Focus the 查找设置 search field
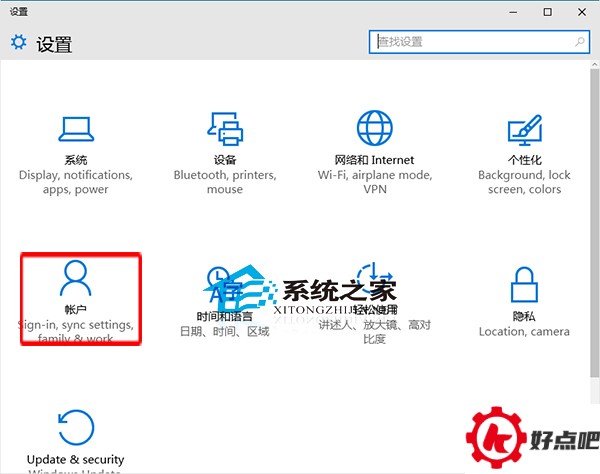600x474 pixels. [x=479, y=42]
